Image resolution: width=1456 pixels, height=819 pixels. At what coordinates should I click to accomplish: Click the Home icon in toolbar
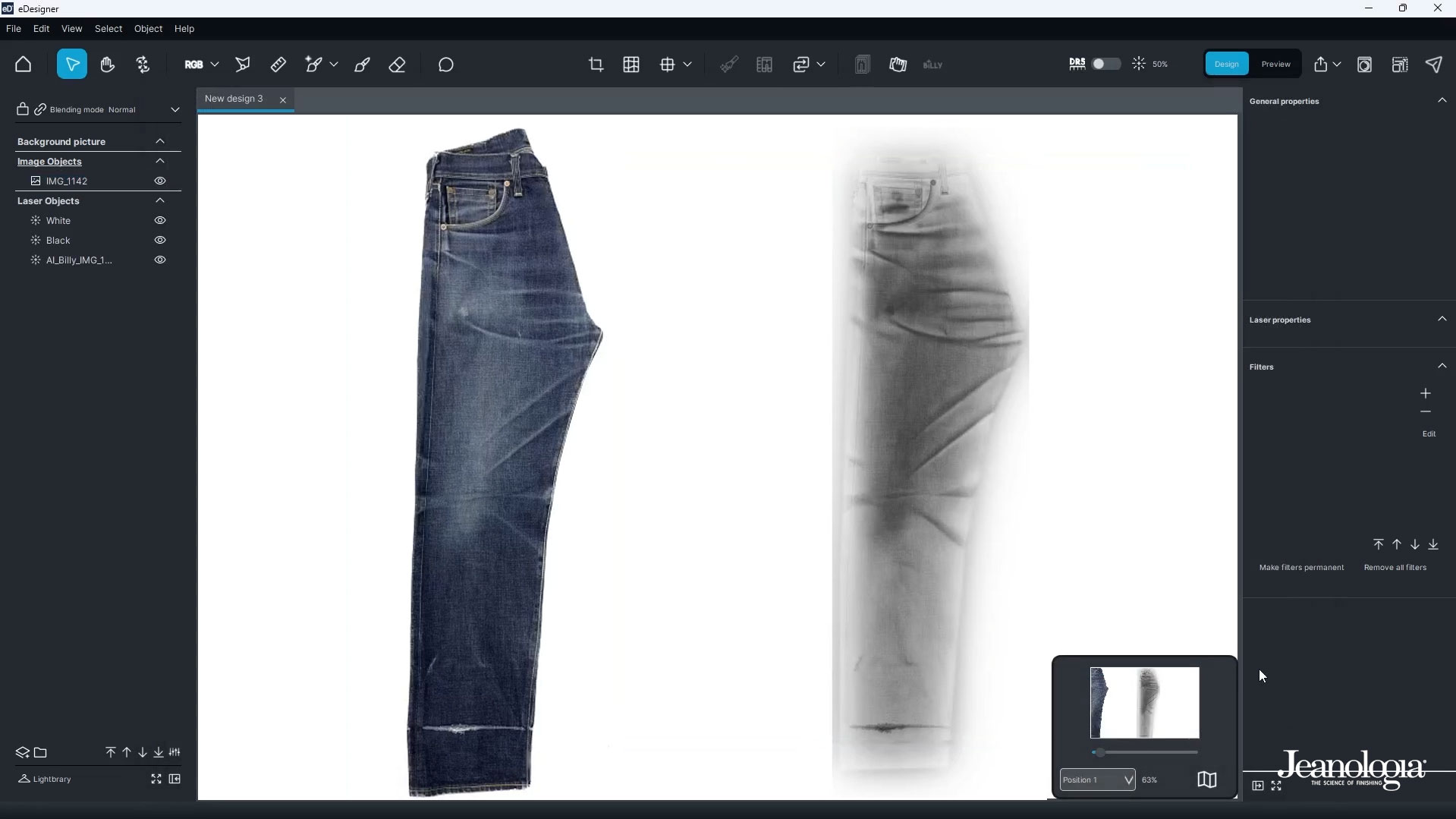point(23,65)
